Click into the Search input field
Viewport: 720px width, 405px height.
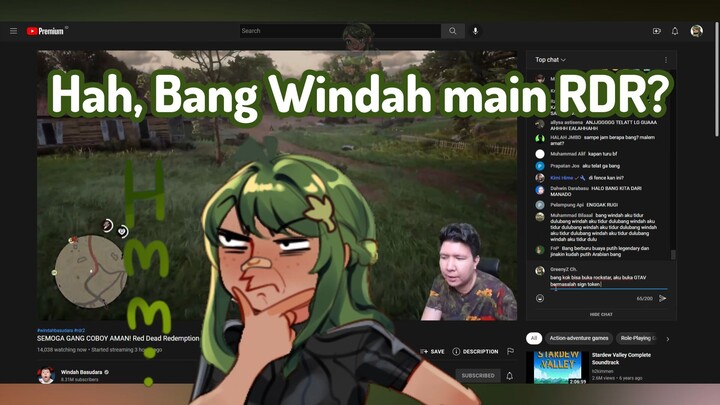point(340,31)
